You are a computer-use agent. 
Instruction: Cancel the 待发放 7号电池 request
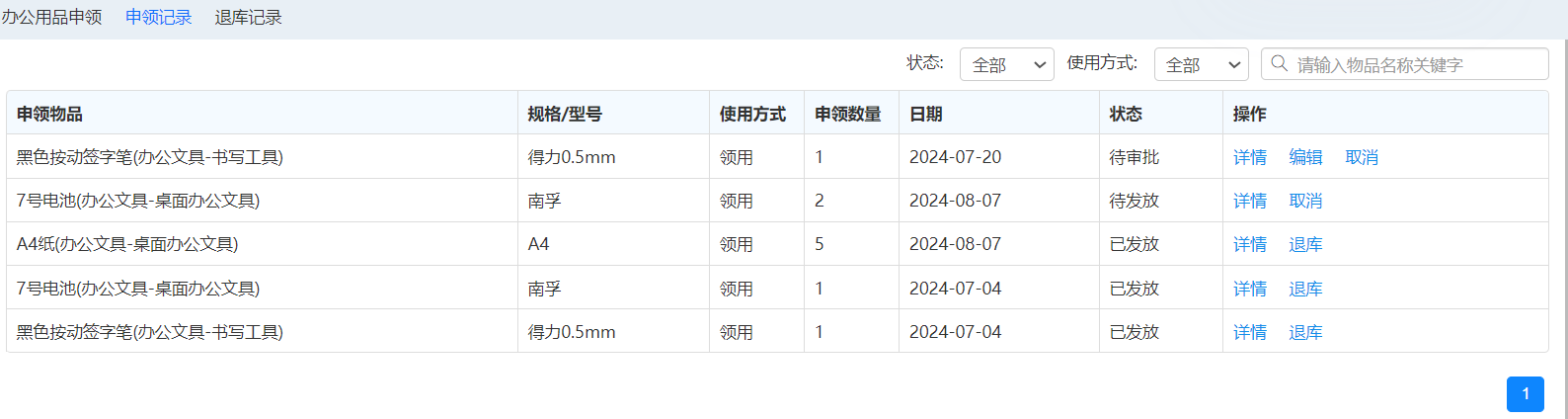pos(1305,201)
